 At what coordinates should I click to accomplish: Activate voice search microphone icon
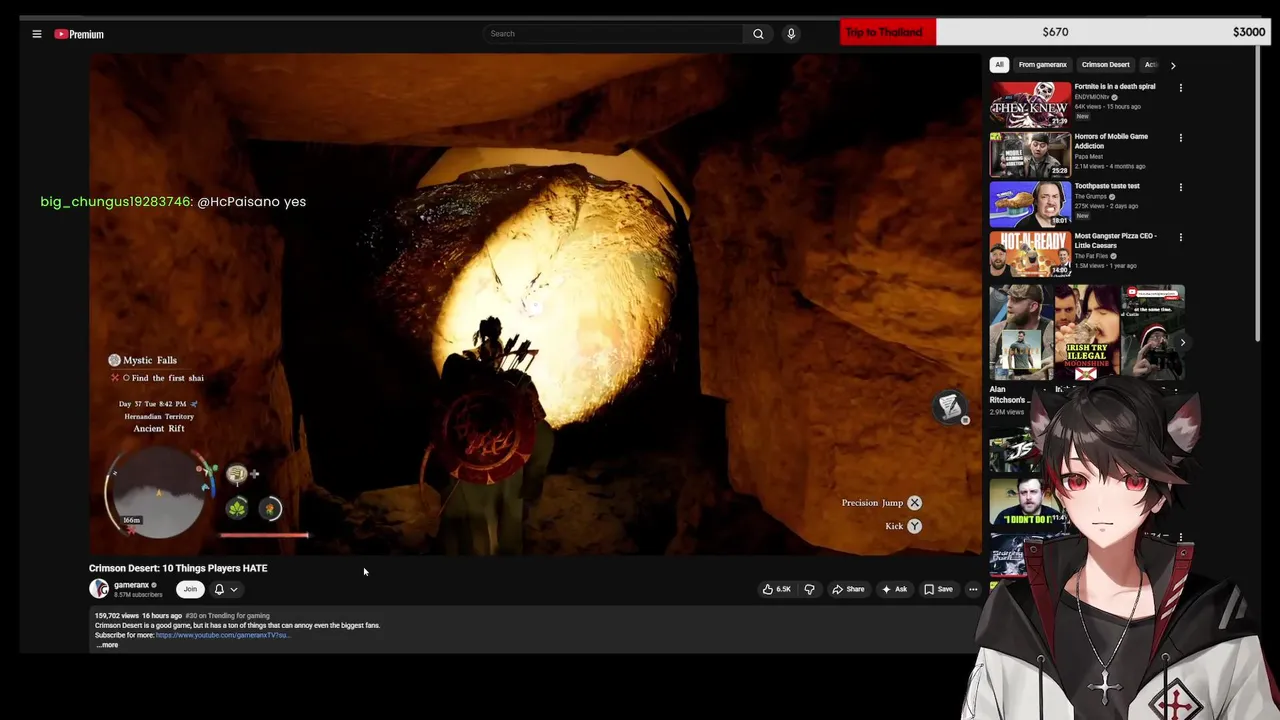791,34
